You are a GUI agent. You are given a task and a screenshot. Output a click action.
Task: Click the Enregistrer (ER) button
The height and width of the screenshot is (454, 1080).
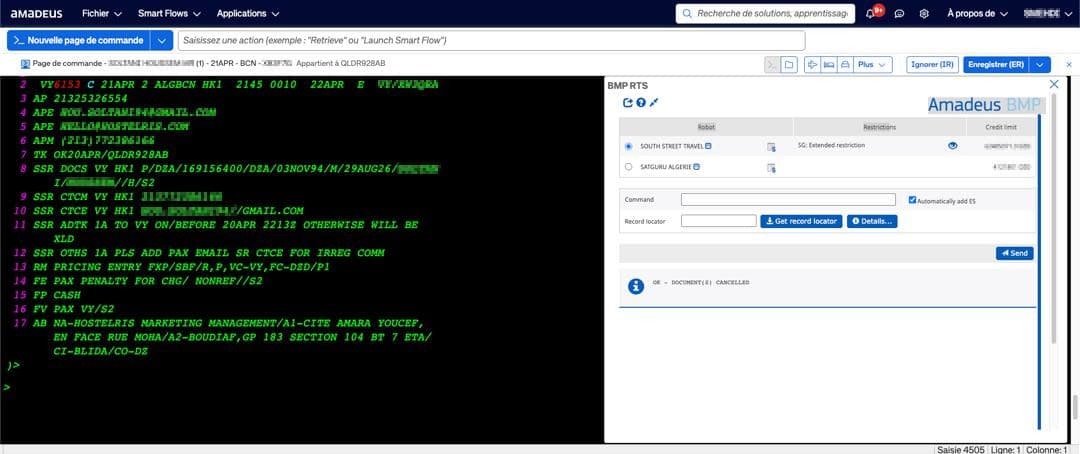997,64
